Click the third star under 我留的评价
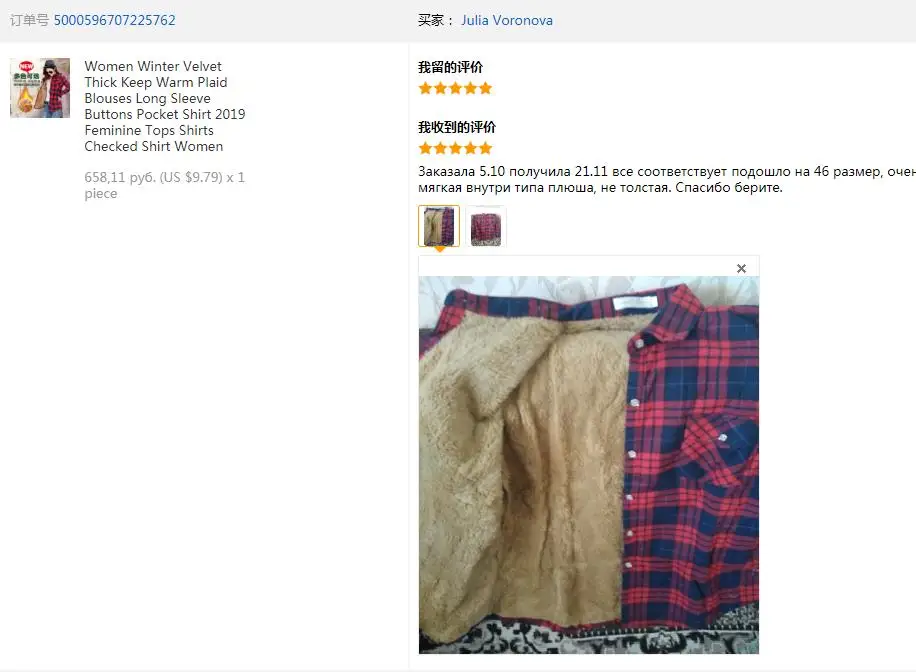 pyautogui.click(x=455, y=88)
